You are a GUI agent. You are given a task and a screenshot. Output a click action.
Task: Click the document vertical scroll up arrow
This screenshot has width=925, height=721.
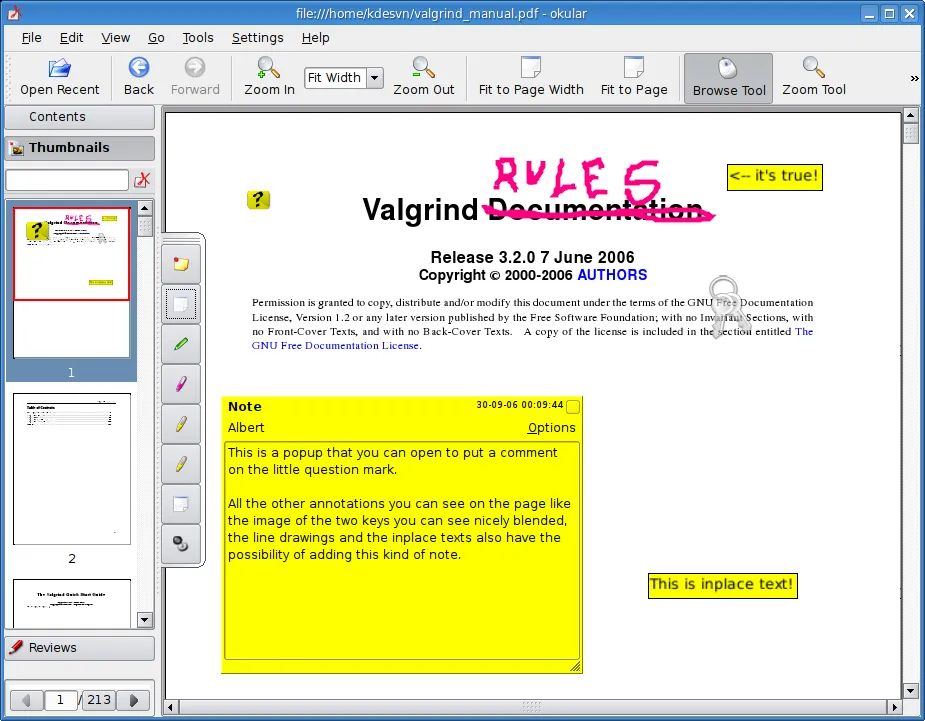(x=910, y=115)
